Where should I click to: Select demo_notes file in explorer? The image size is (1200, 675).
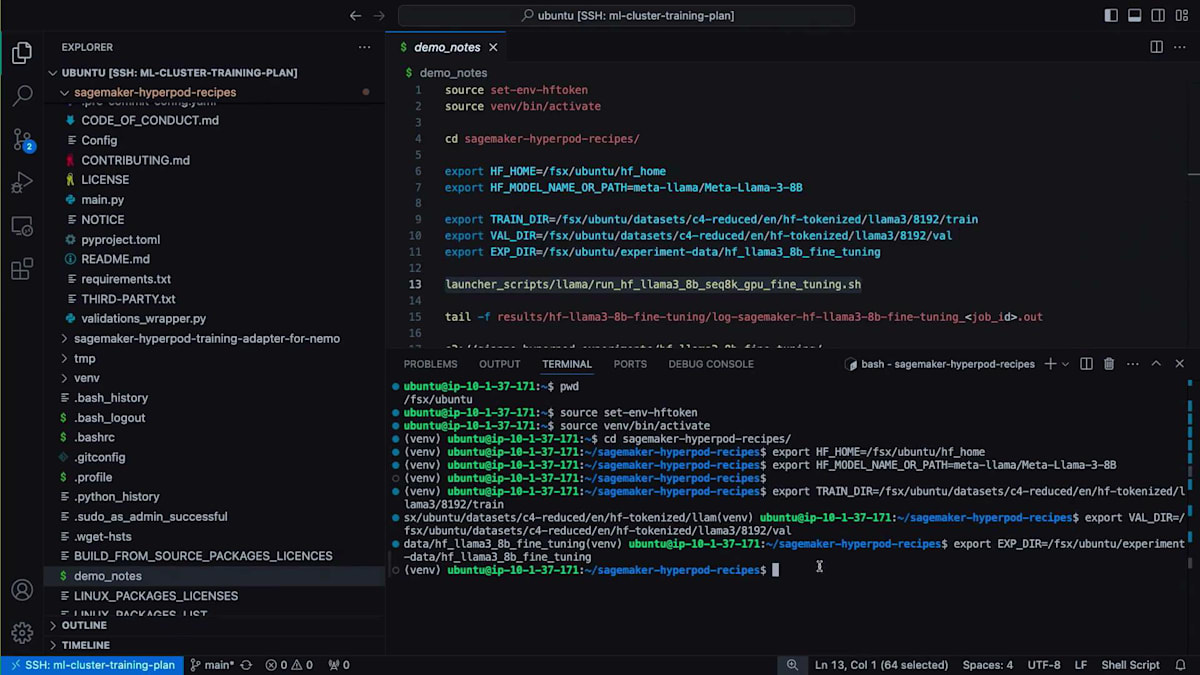click(108, 576)
